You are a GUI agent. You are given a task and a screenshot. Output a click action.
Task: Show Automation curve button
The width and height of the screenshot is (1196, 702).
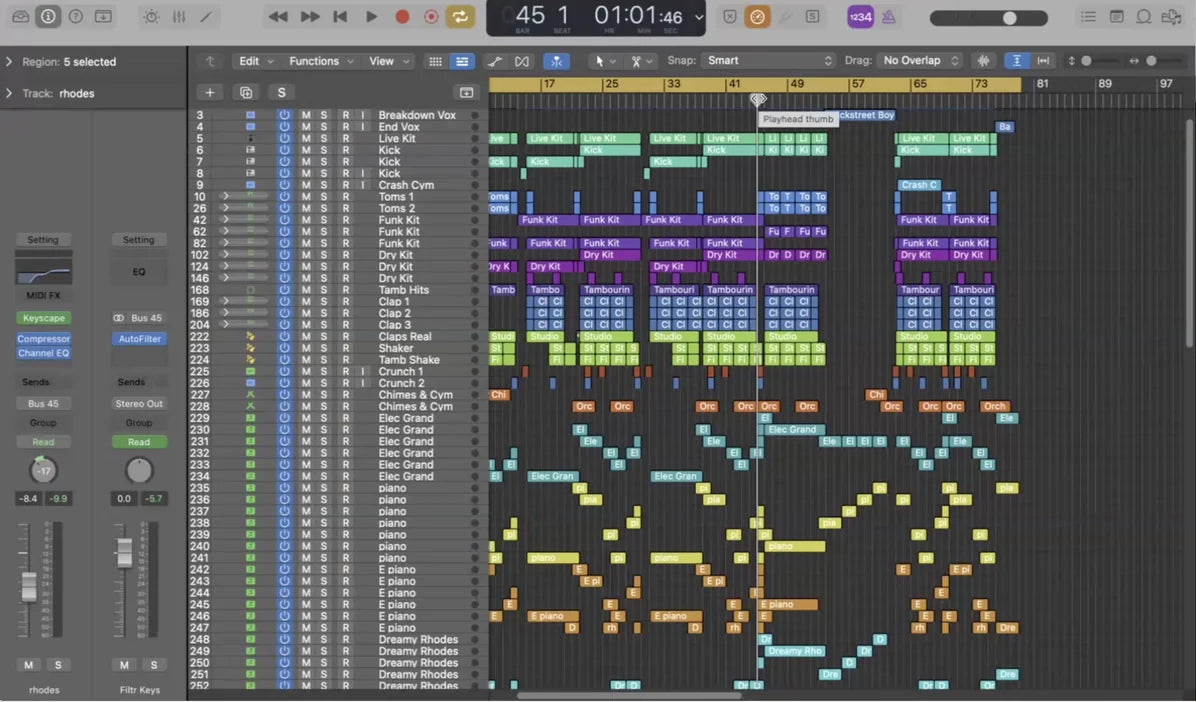[495, 61]
